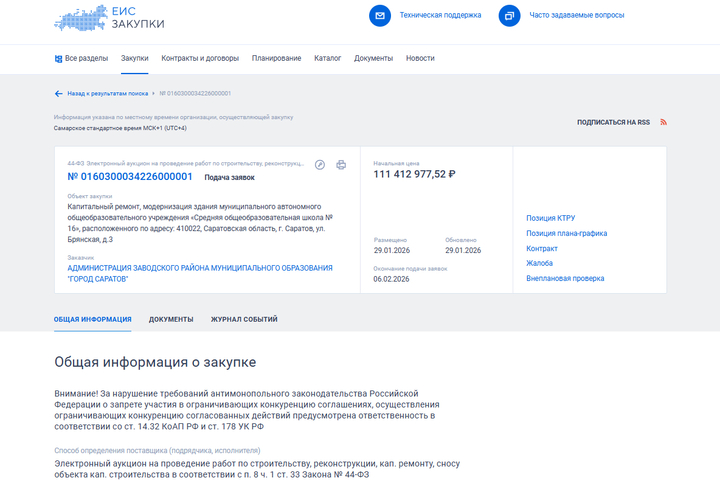Switch to Журнал событий tab
720x480 pixels.
pyautogui.click(x=244, y=319)
